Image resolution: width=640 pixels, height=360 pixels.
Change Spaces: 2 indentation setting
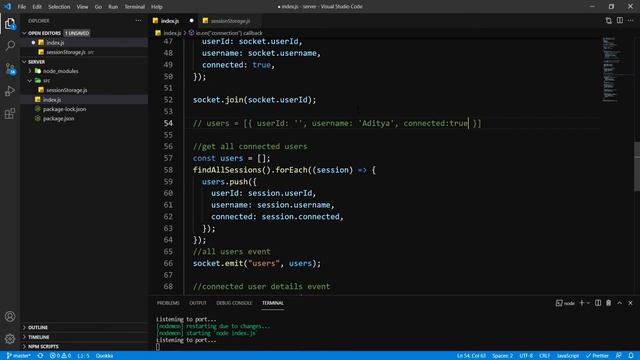502,356
